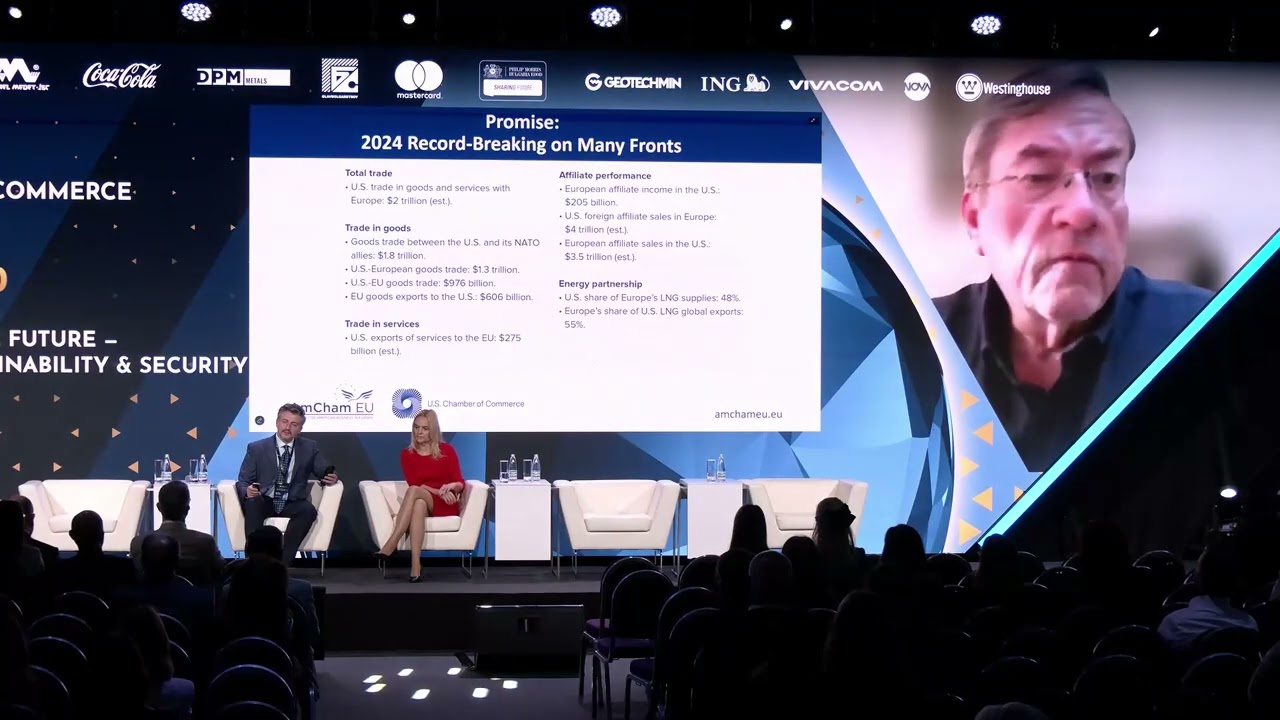
Task: Click the slide title '2024 Record-Breaking on Many Fronts'
Action: tap(521, 145)
